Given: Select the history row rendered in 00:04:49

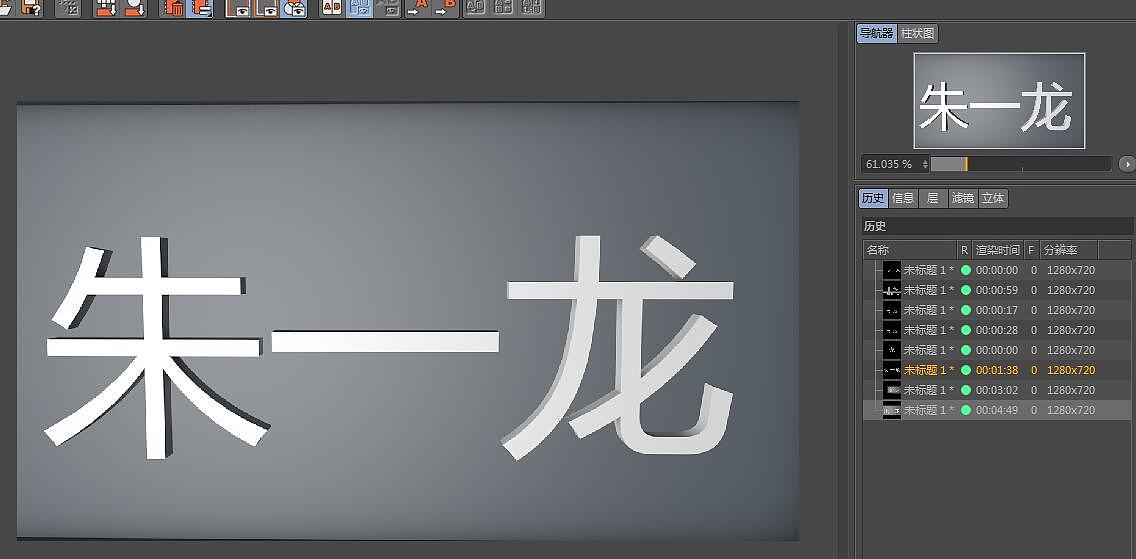Looking at the screenshot, I should (x=997, y=410).
